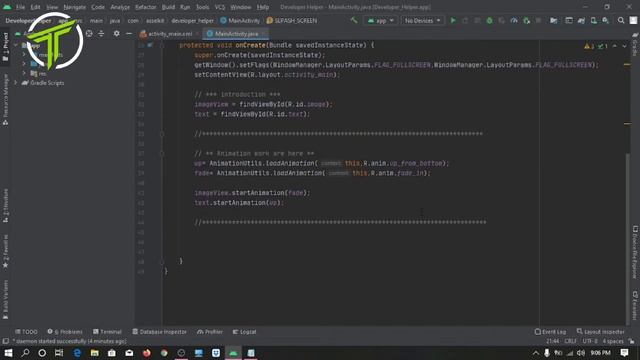The width and height of the screenshot is (640, 360).
Task: Click MainActivity in the navigation breadcrumb
Action: tap(240, 20)
